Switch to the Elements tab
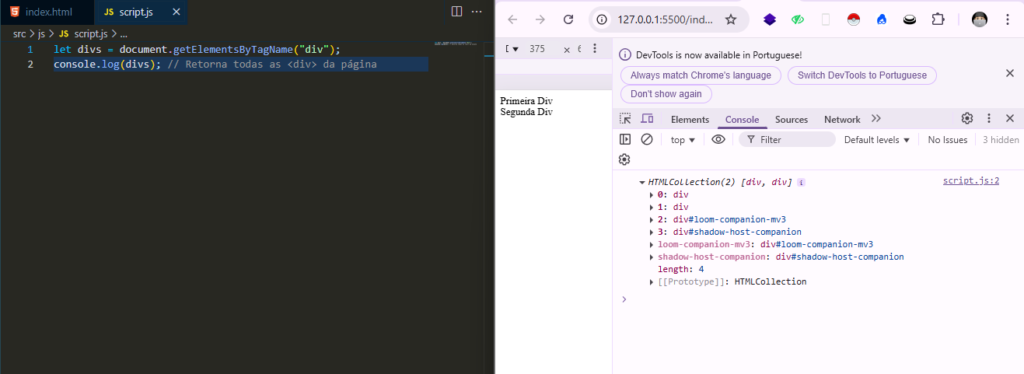 click(690, 119)
